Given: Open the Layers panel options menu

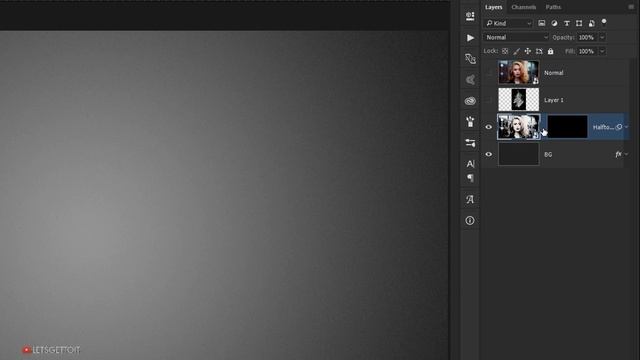Looking at the screenshot, I should click(x=631, y=7).
